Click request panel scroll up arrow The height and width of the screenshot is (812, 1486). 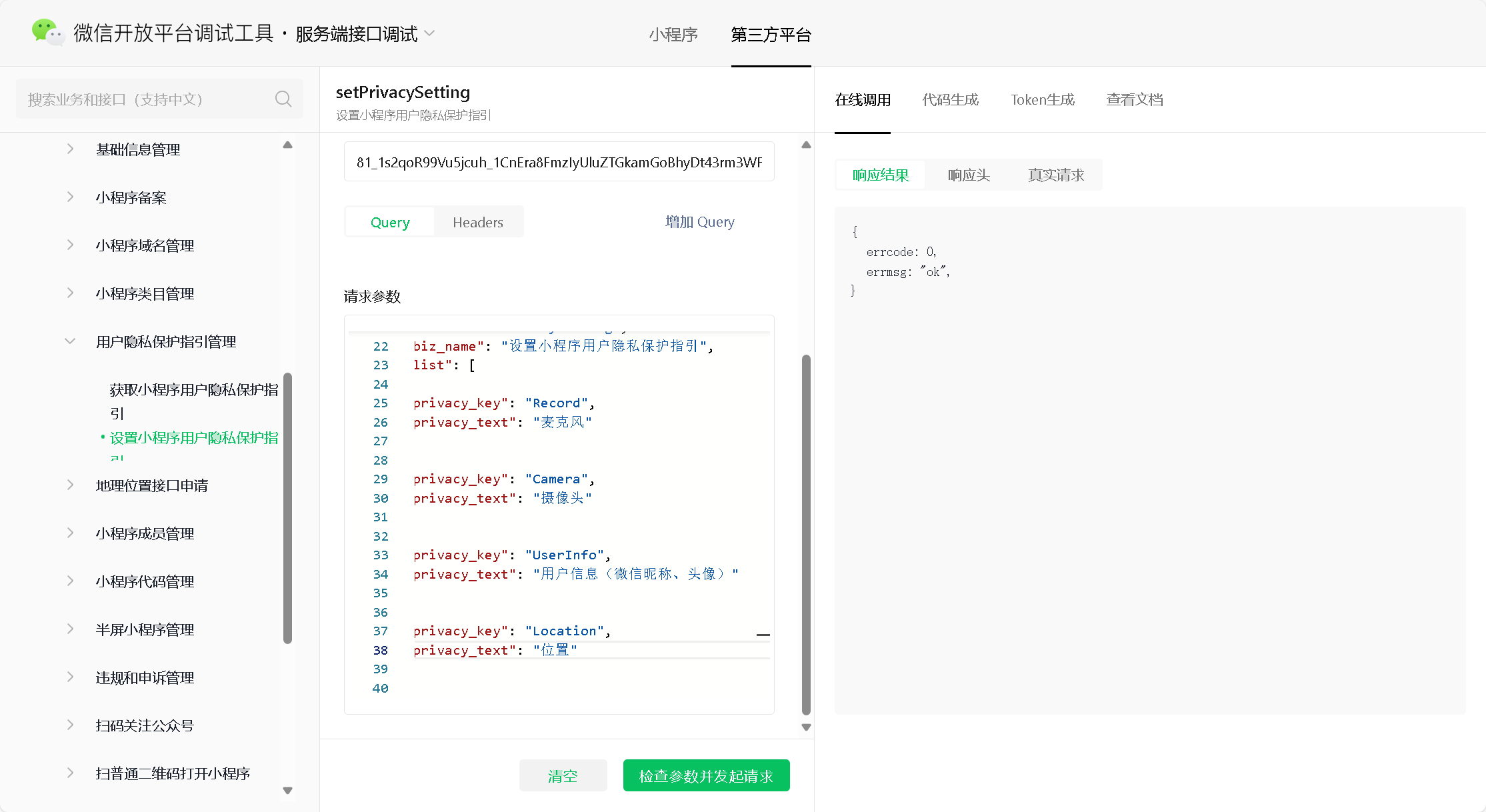806,145
